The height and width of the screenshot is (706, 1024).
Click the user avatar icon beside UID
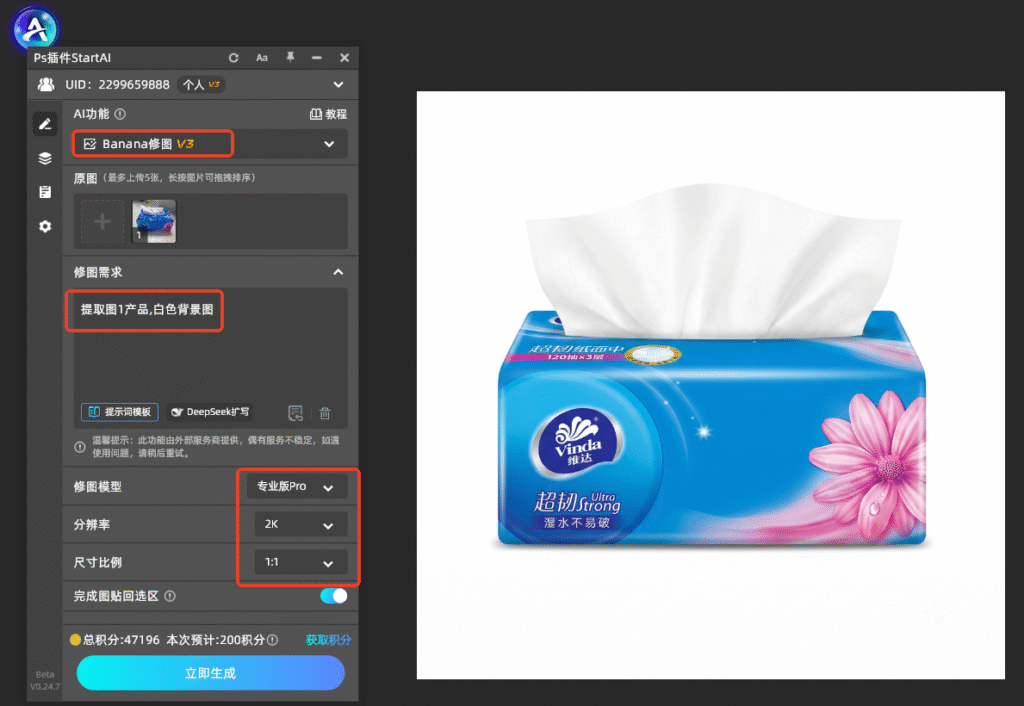tap(46, 84)
